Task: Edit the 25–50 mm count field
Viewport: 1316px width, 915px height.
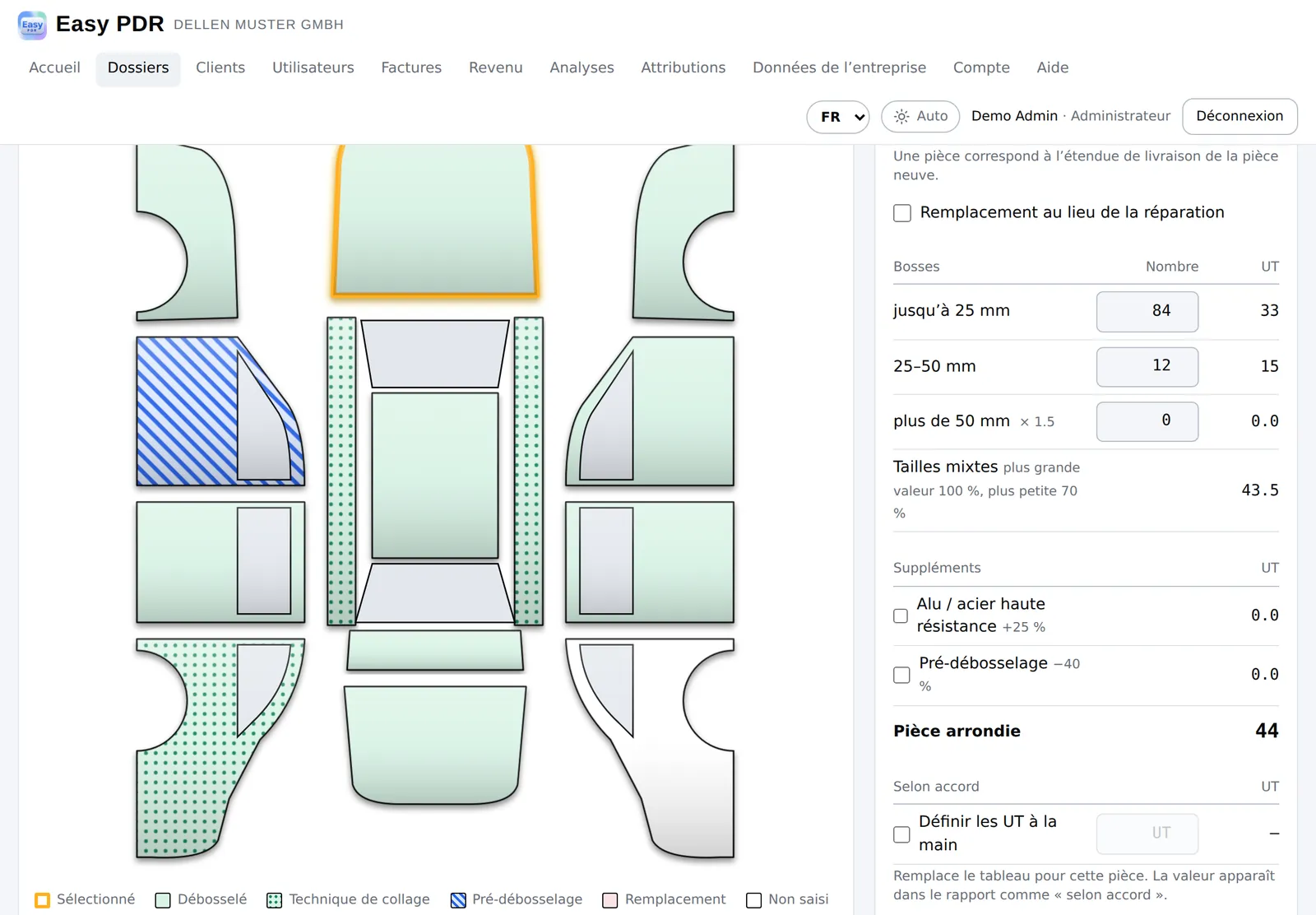Action: (x=1147, y=366)
